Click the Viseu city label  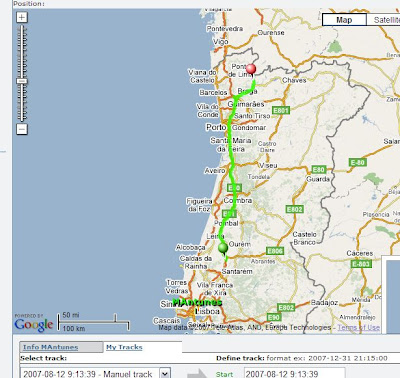click(x=268, y=165)
